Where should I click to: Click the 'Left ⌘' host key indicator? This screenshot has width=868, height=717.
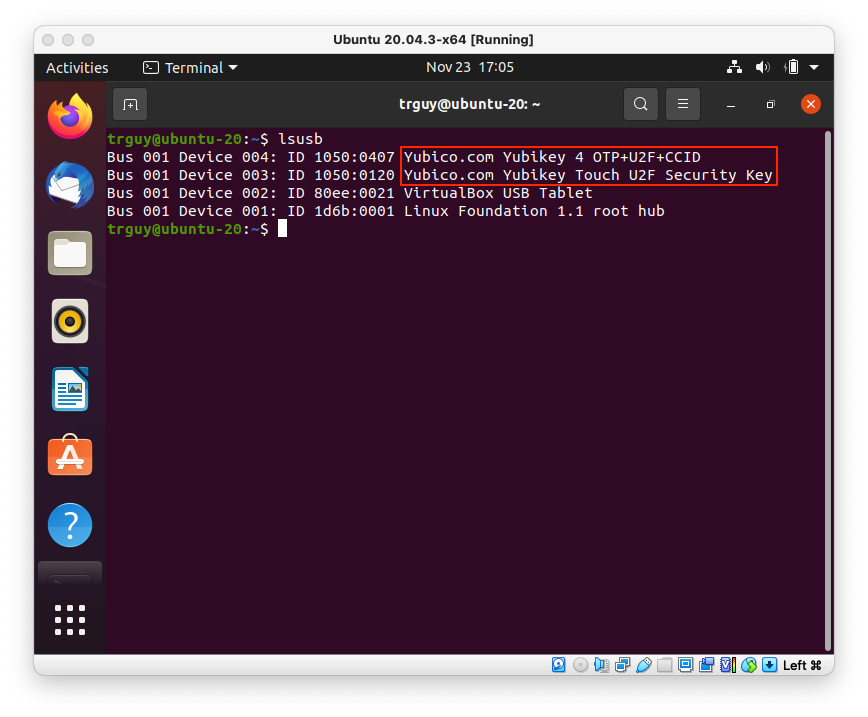click(x=802, y=666)
